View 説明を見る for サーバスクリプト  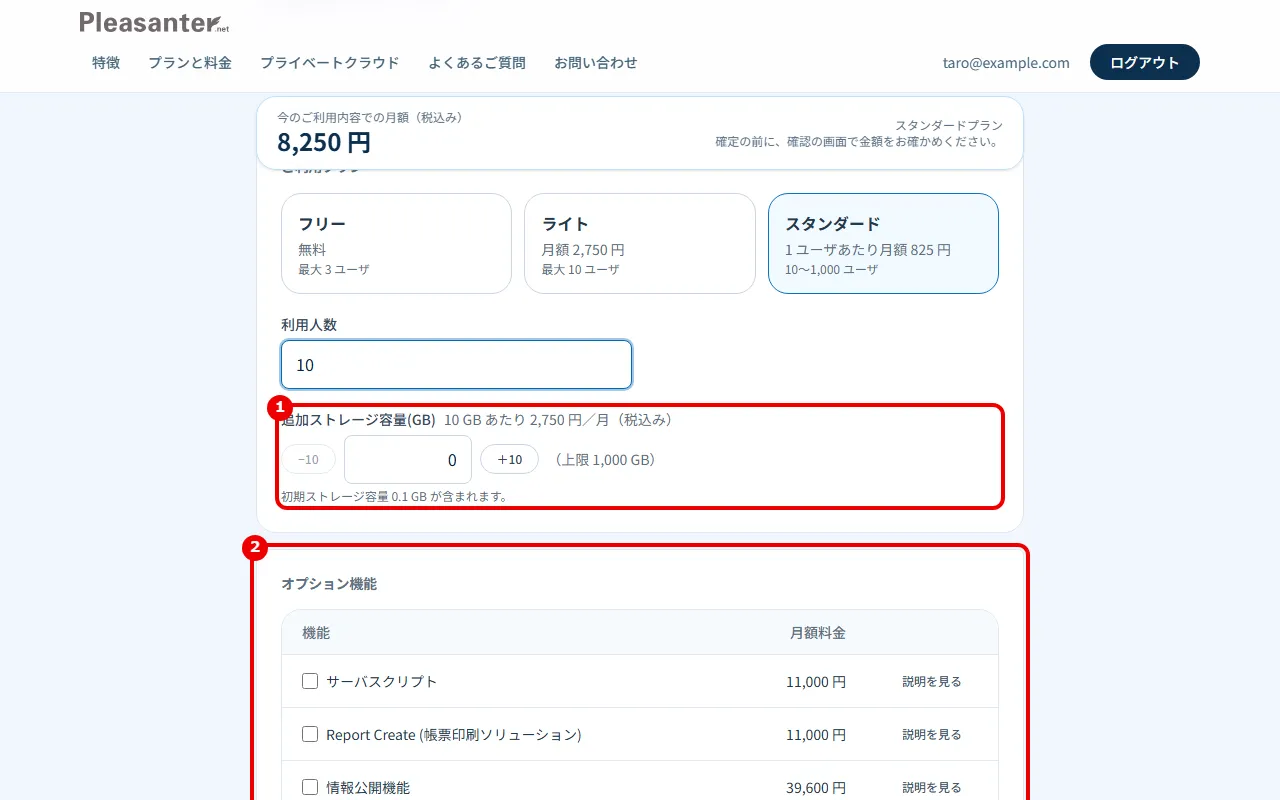coord(932,681)
